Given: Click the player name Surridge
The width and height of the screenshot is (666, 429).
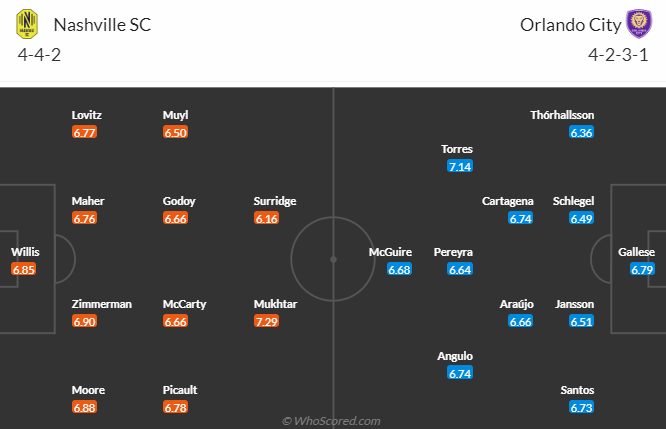Looking at the screenshot, I should click(275, 201).
